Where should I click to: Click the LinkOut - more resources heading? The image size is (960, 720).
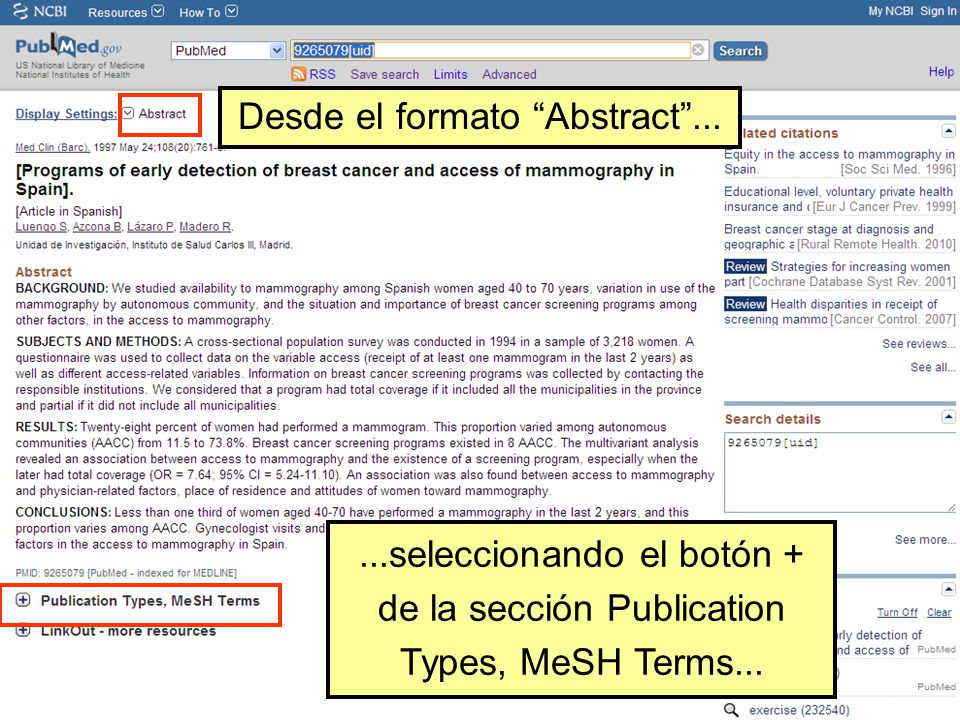click(x=128, y=631)
